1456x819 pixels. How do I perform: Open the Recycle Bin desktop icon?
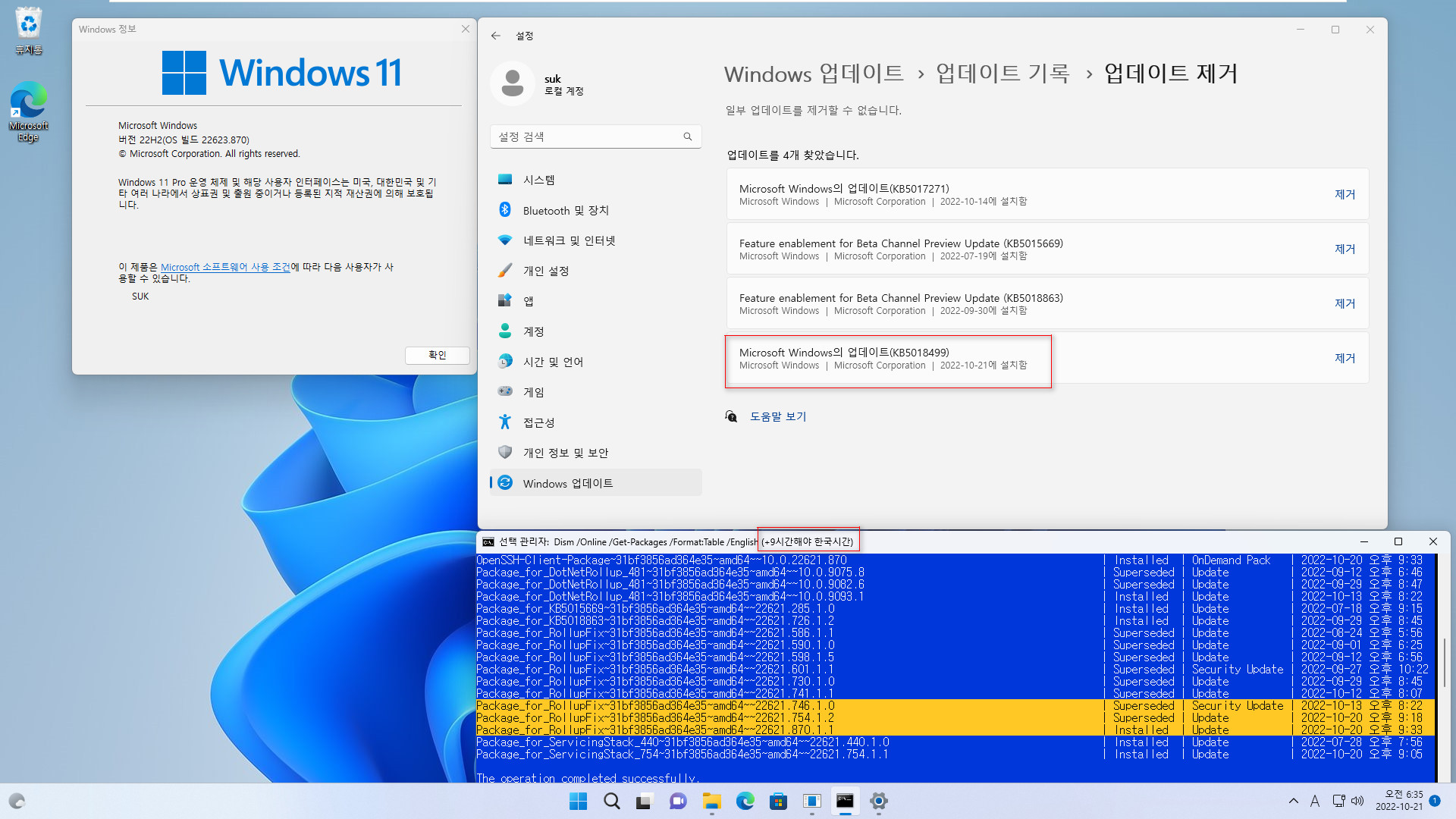28,30
